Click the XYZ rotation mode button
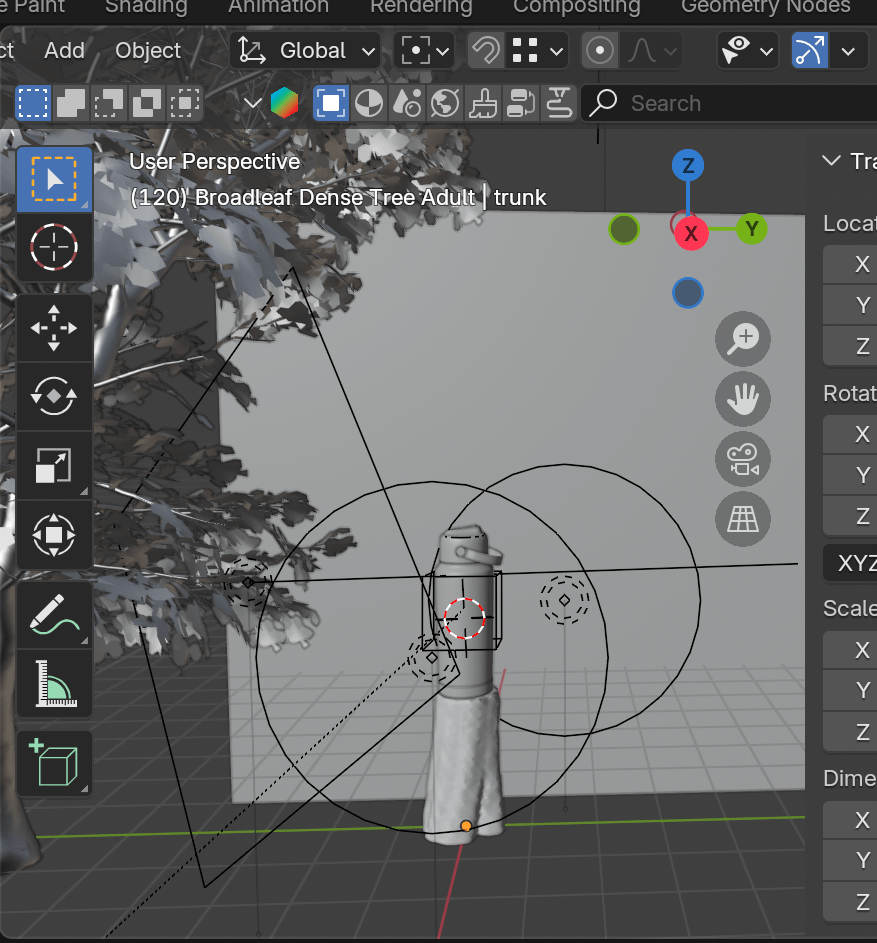This screenshot has height=943, width=877. (x=853, y=563)
